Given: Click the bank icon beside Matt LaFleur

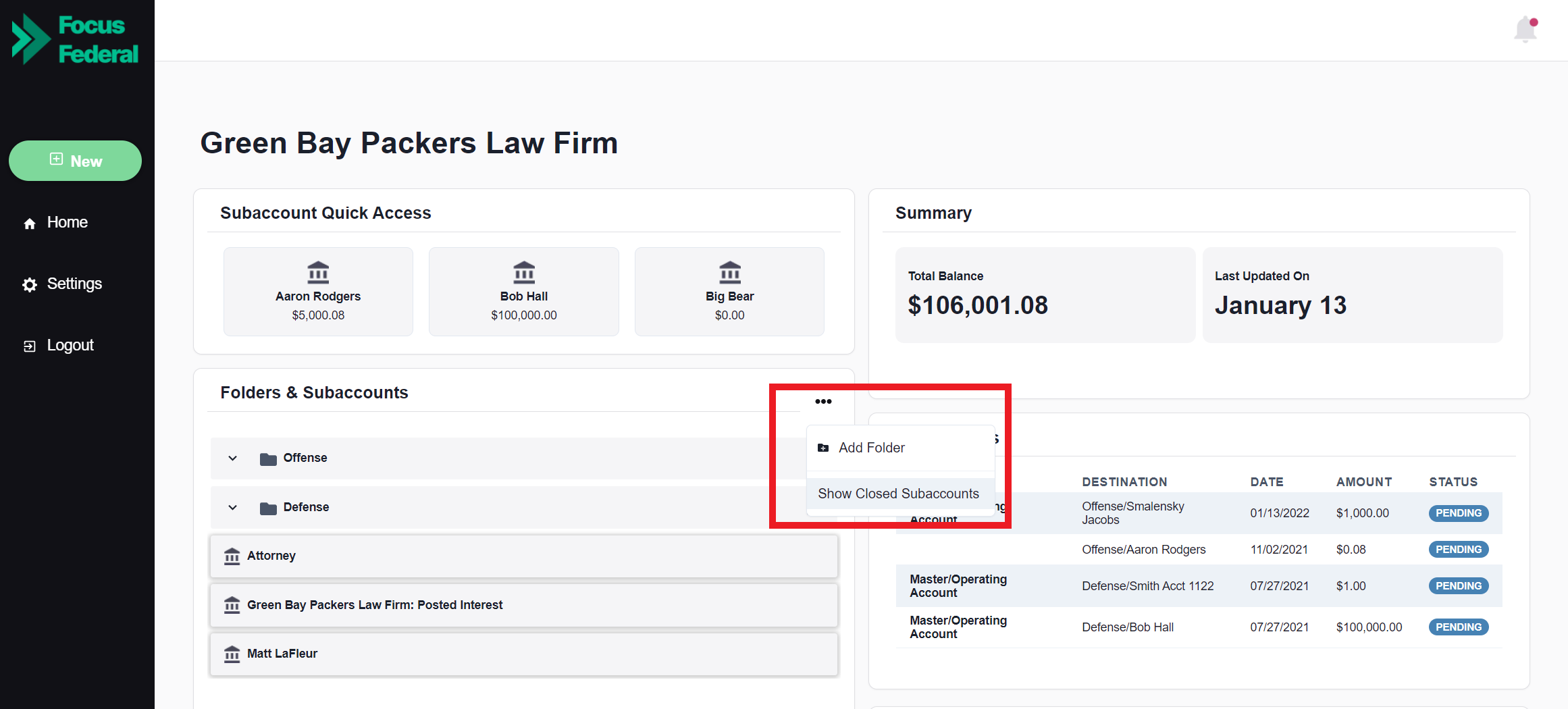Looking at the screenshot, I should click(x=232, y=654).
